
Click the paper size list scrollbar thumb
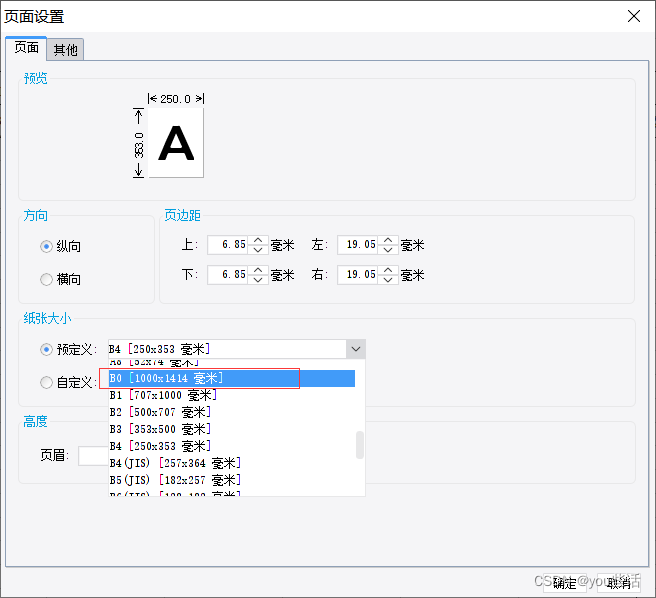(x=359, y=445)
